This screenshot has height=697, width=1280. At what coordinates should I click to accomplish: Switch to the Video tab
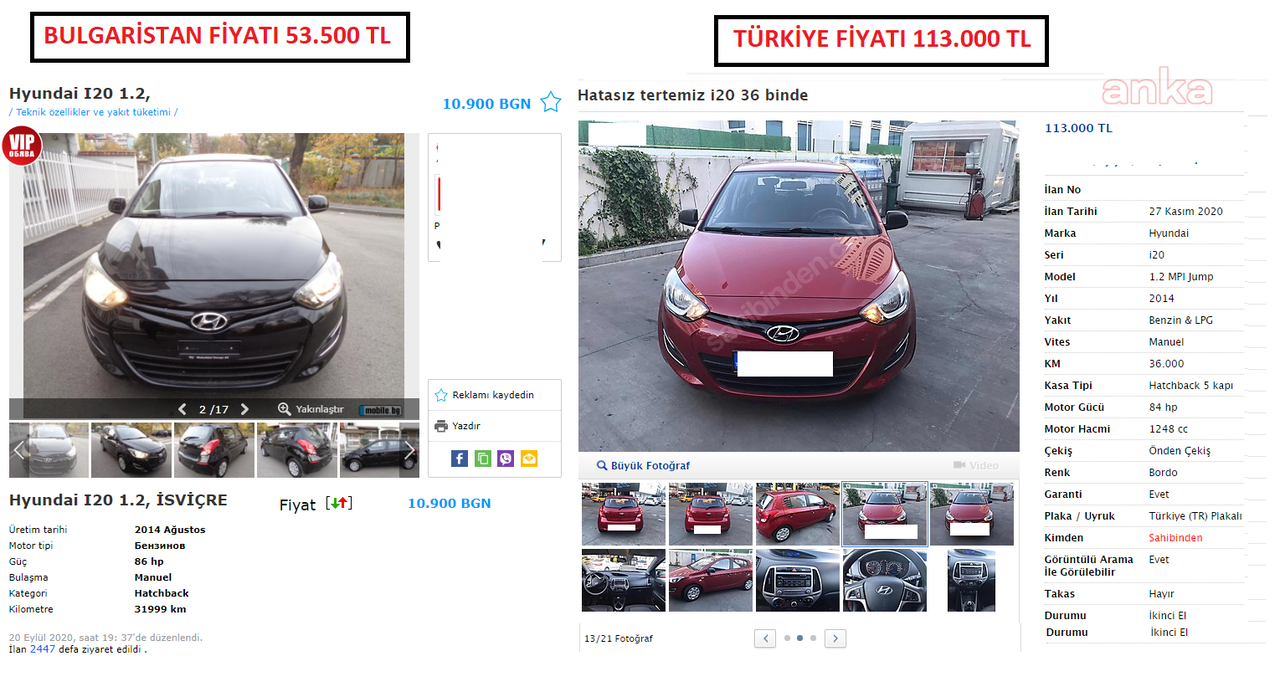pyautogui.click(x=976, y=465)
